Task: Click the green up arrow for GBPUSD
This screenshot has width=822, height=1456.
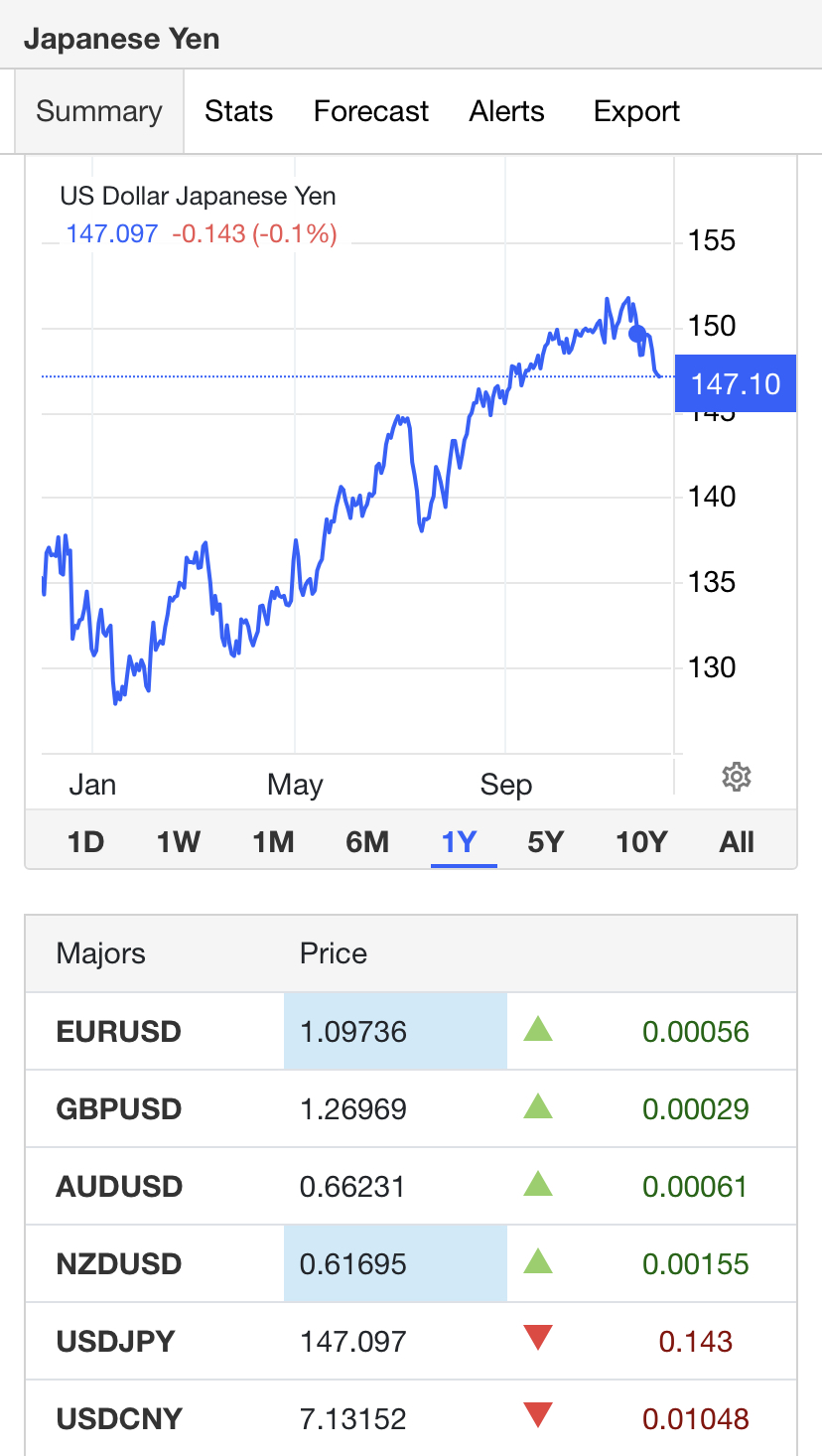Action: pyautogui.click(x=537, y=1106)
